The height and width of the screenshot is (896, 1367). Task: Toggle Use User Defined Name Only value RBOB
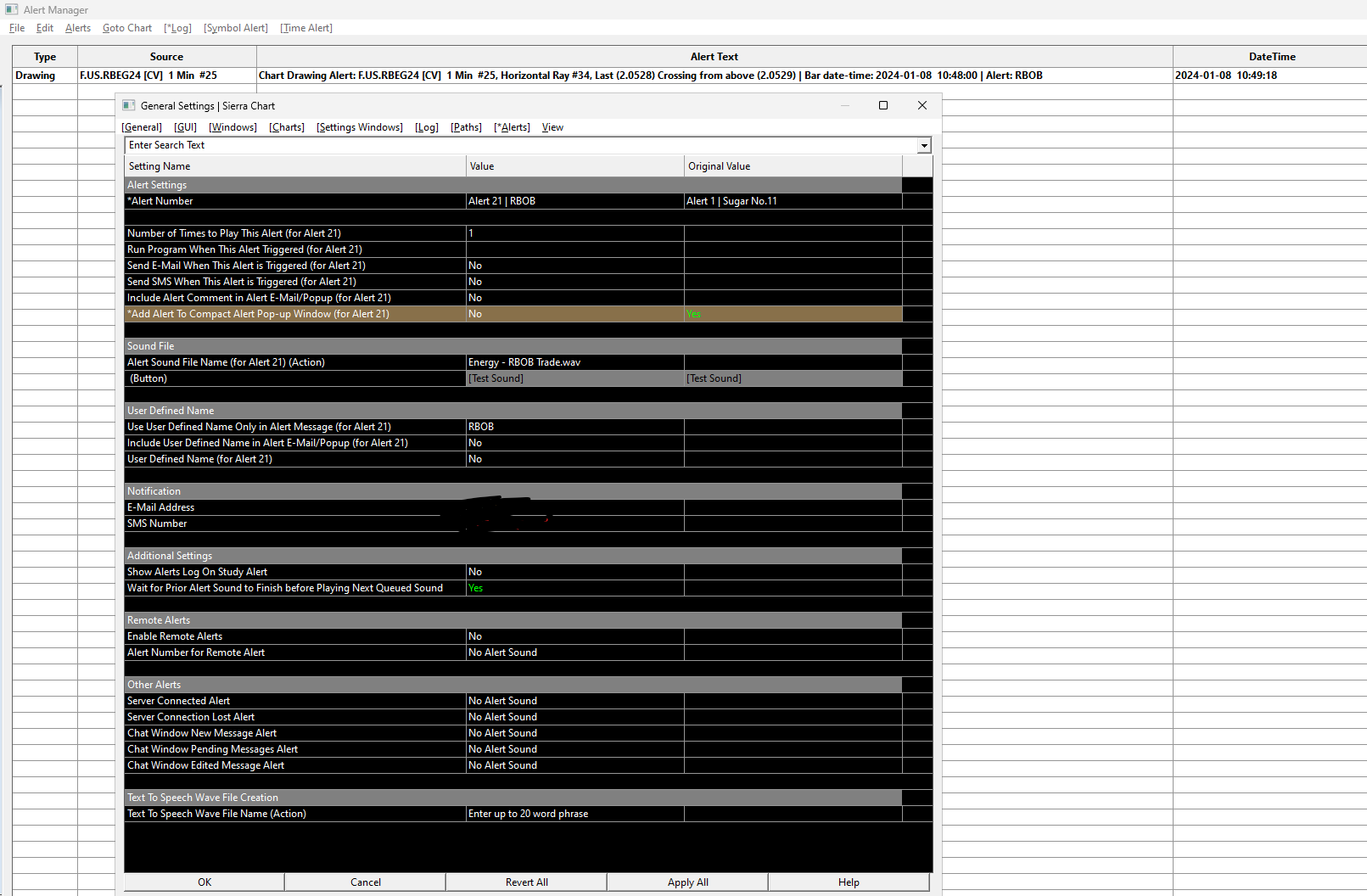(x=574, y=427)
